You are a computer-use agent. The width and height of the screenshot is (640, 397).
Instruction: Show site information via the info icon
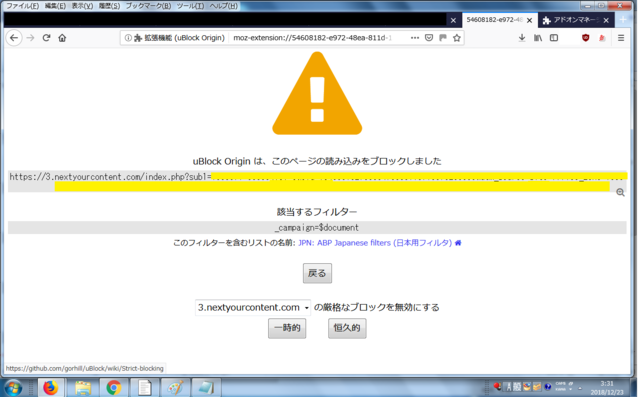point(128,38)
